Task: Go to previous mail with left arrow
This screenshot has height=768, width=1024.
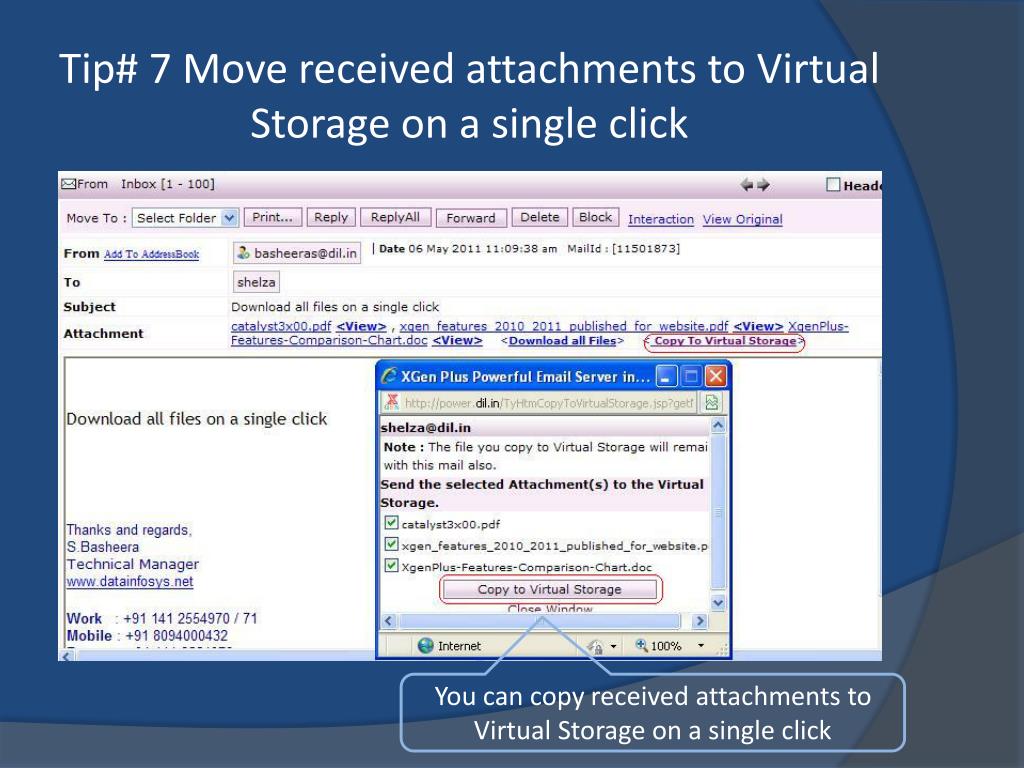Action: (x=747, y=185)
